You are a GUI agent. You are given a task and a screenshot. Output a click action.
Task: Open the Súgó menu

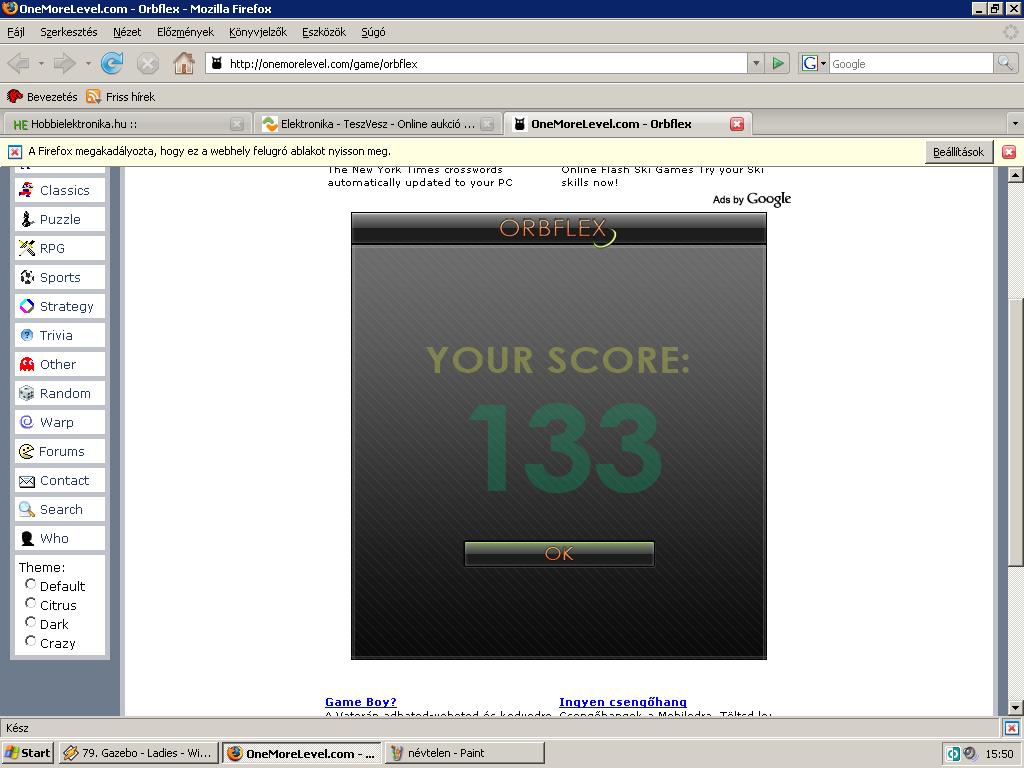tap(373, 32)
